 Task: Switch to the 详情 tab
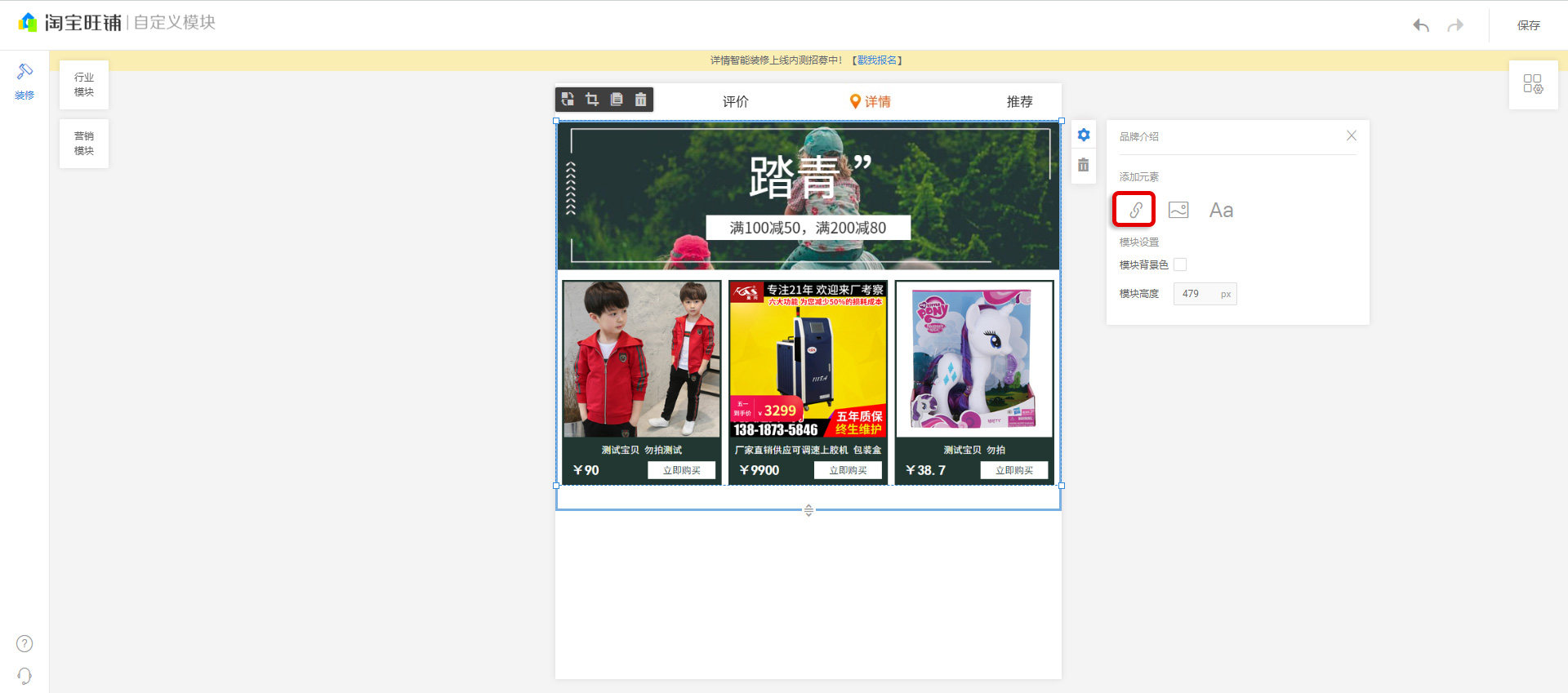(878, 101)
